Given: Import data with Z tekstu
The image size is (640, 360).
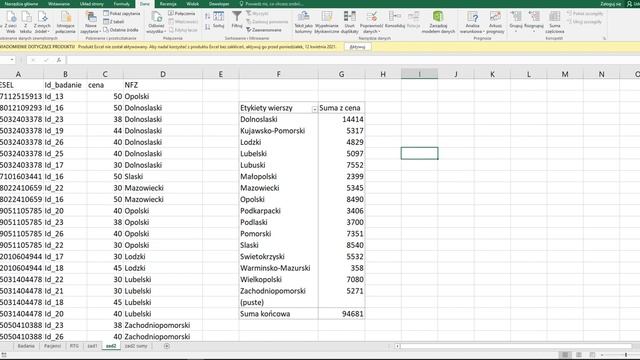Looking at the screenshot, I should click(x=26, y=22).
